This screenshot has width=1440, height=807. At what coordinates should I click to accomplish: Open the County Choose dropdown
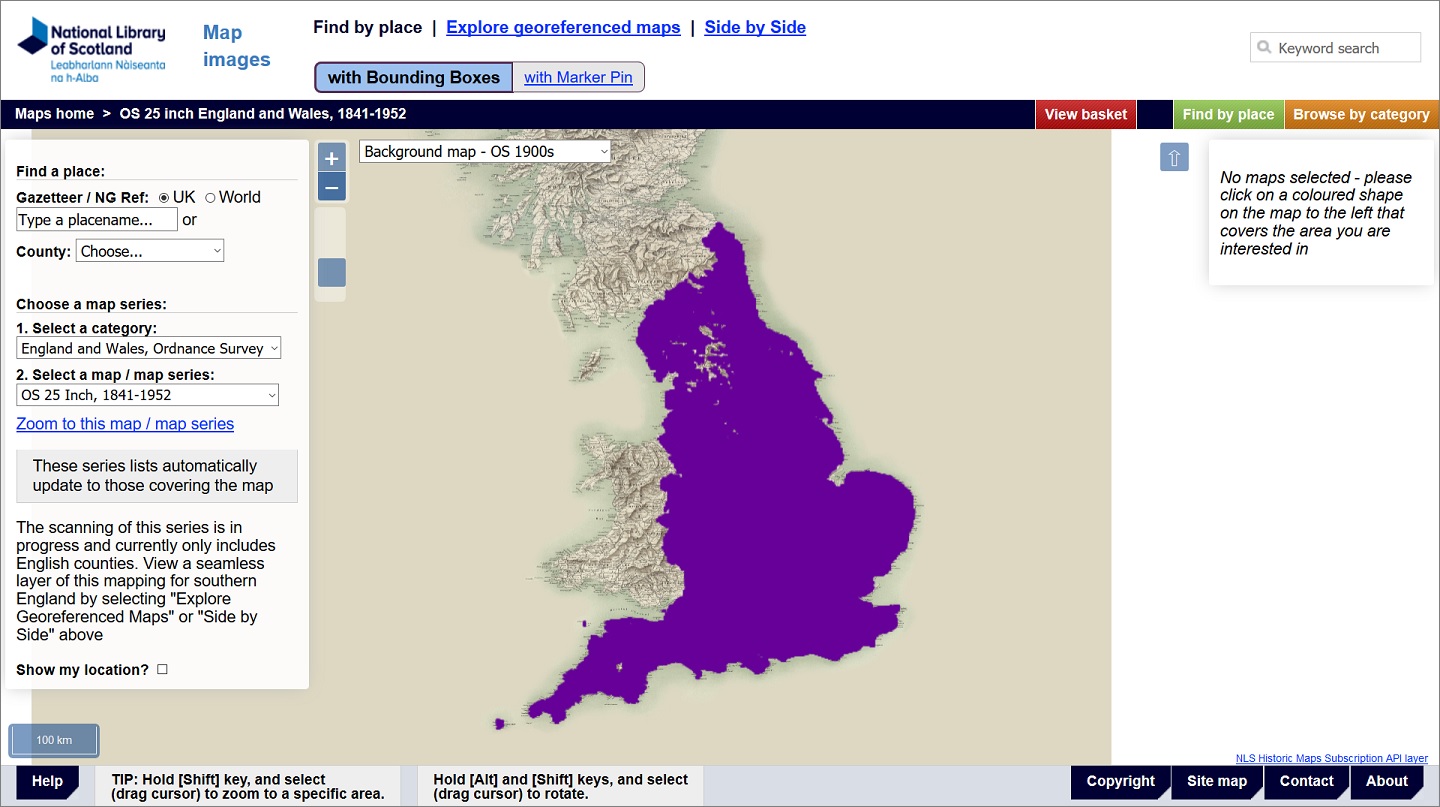pyautogui.click(x=149, y=250)
